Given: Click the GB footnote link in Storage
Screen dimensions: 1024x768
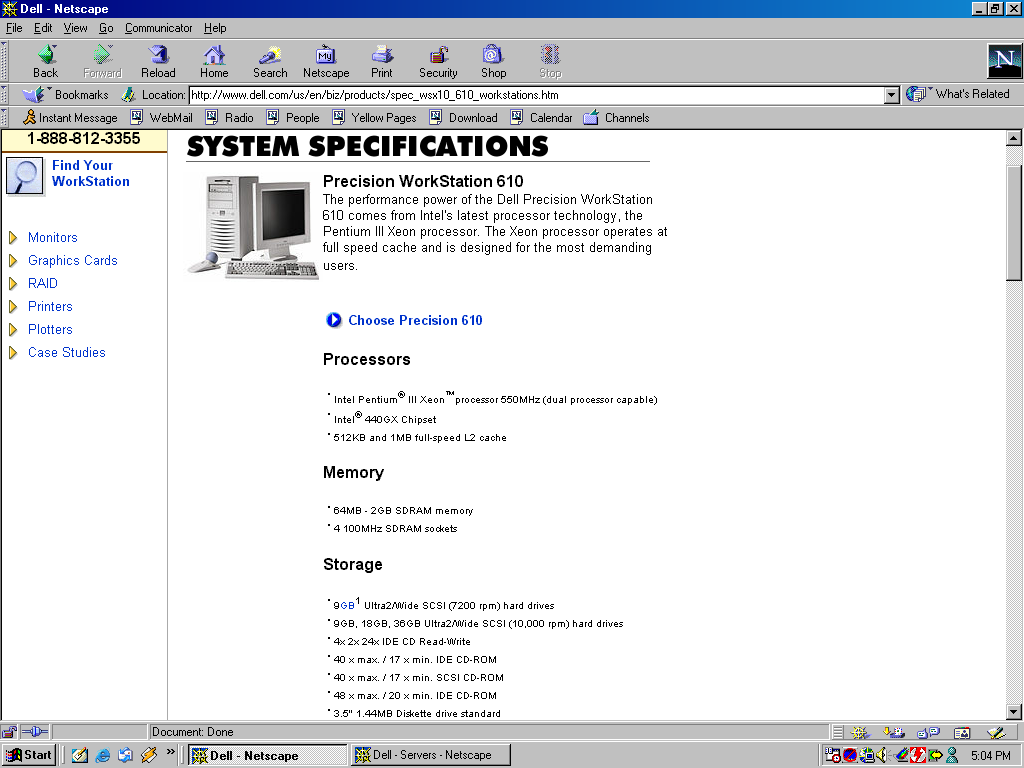Looking at the screenshot, I should coord(347,606).
